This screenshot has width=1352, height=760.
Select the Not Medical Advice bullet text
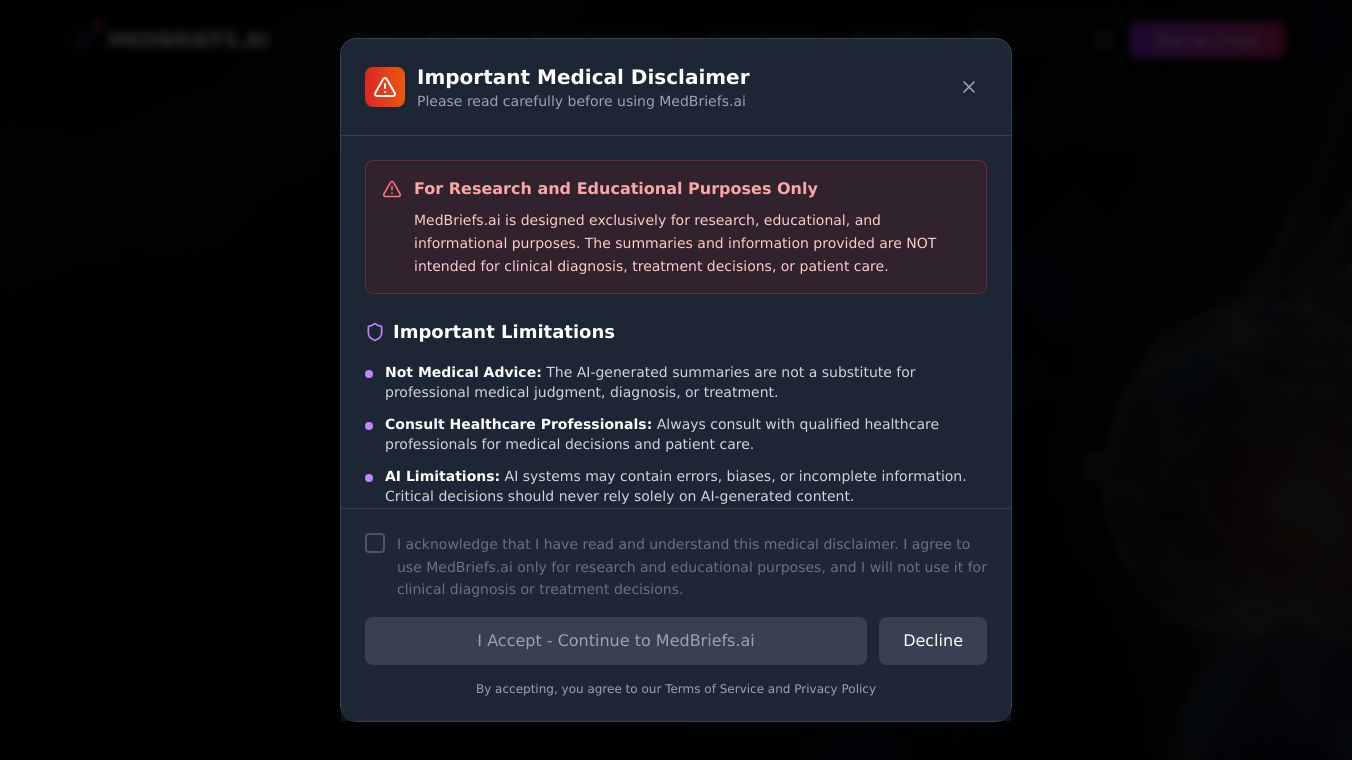click(463, 372)
